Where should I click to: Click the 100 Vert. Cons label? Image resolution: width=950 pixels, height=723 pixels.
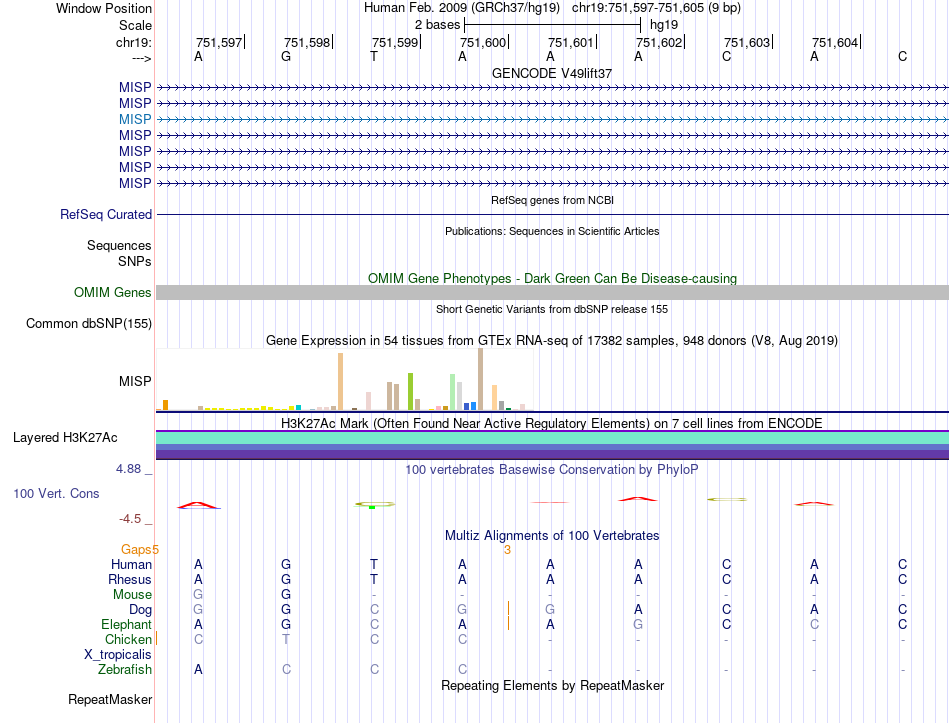(x=56, y=493)
